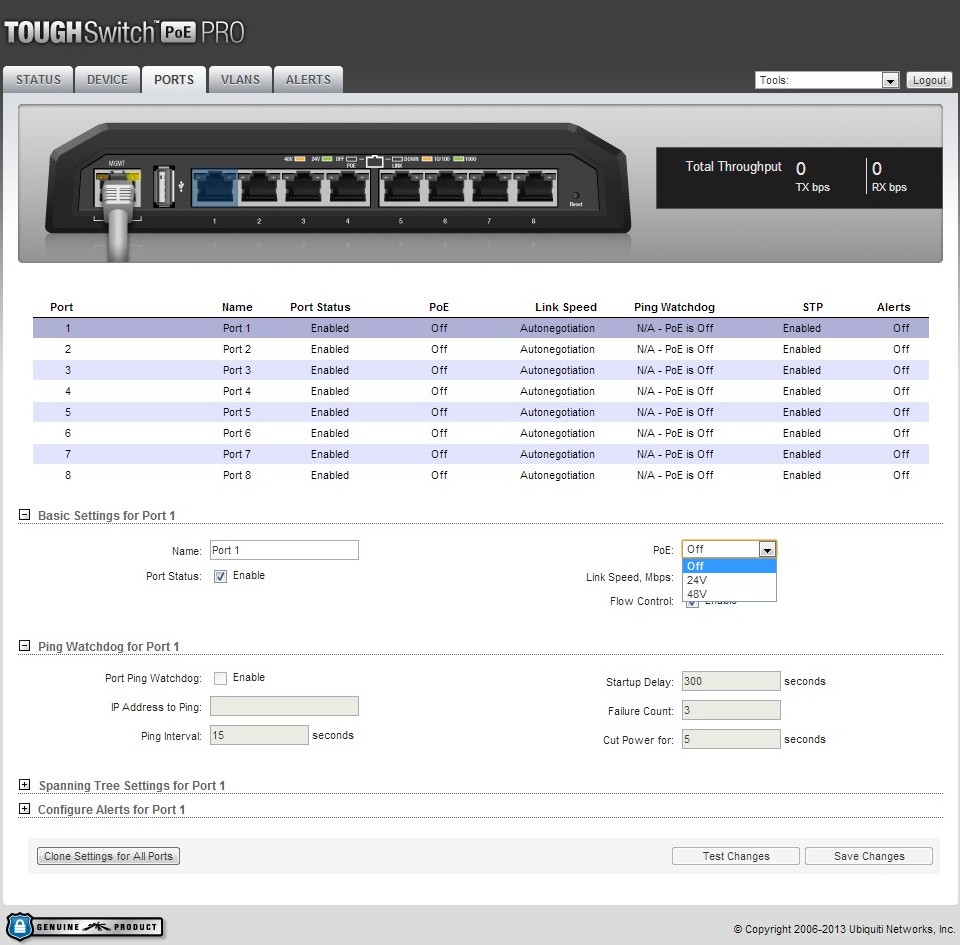
Task: Expand Spanning Tree Settings for Port 1
Action: point(24,785)
